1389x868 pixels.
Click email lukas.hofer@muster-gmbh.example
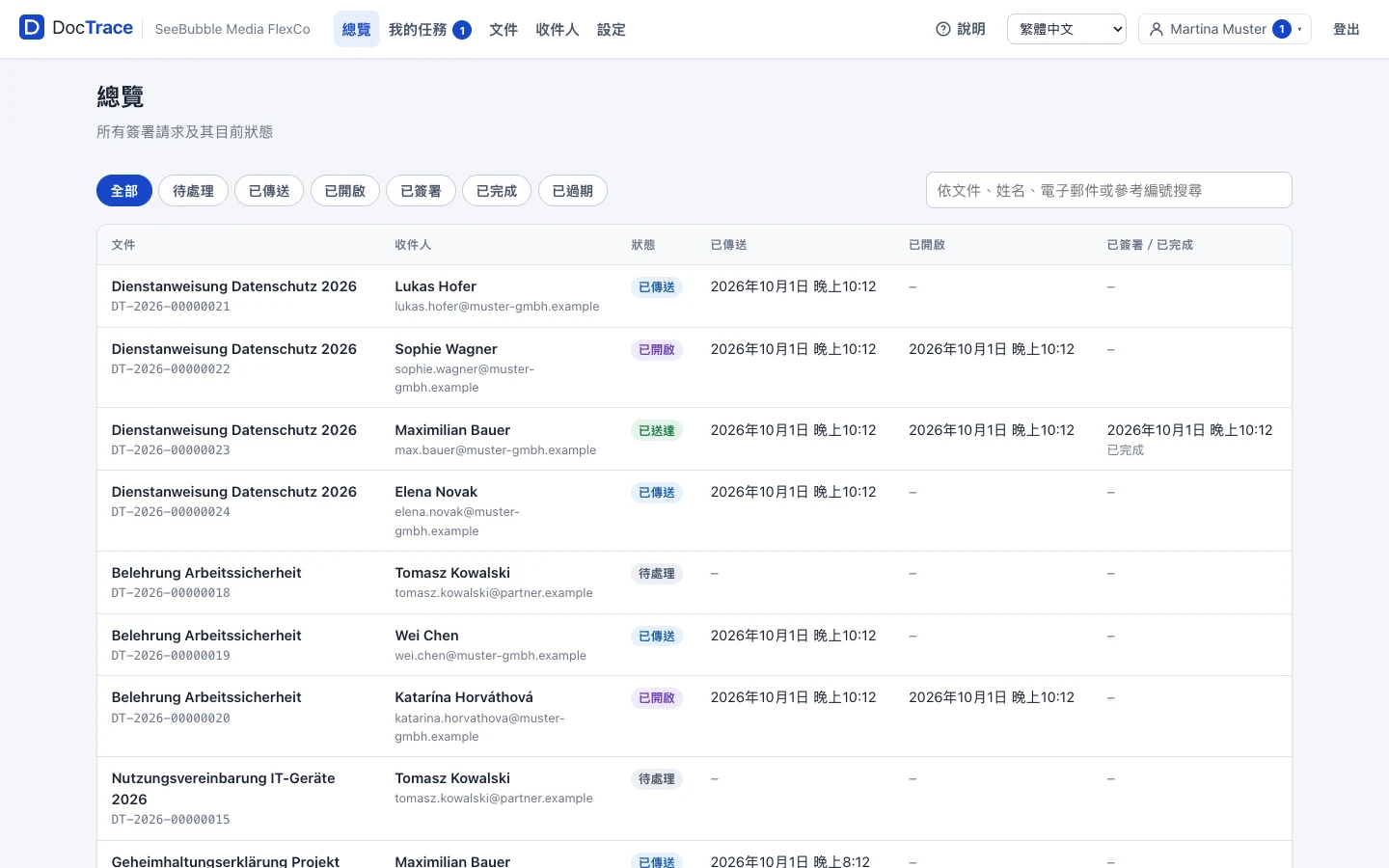point(497,307)
